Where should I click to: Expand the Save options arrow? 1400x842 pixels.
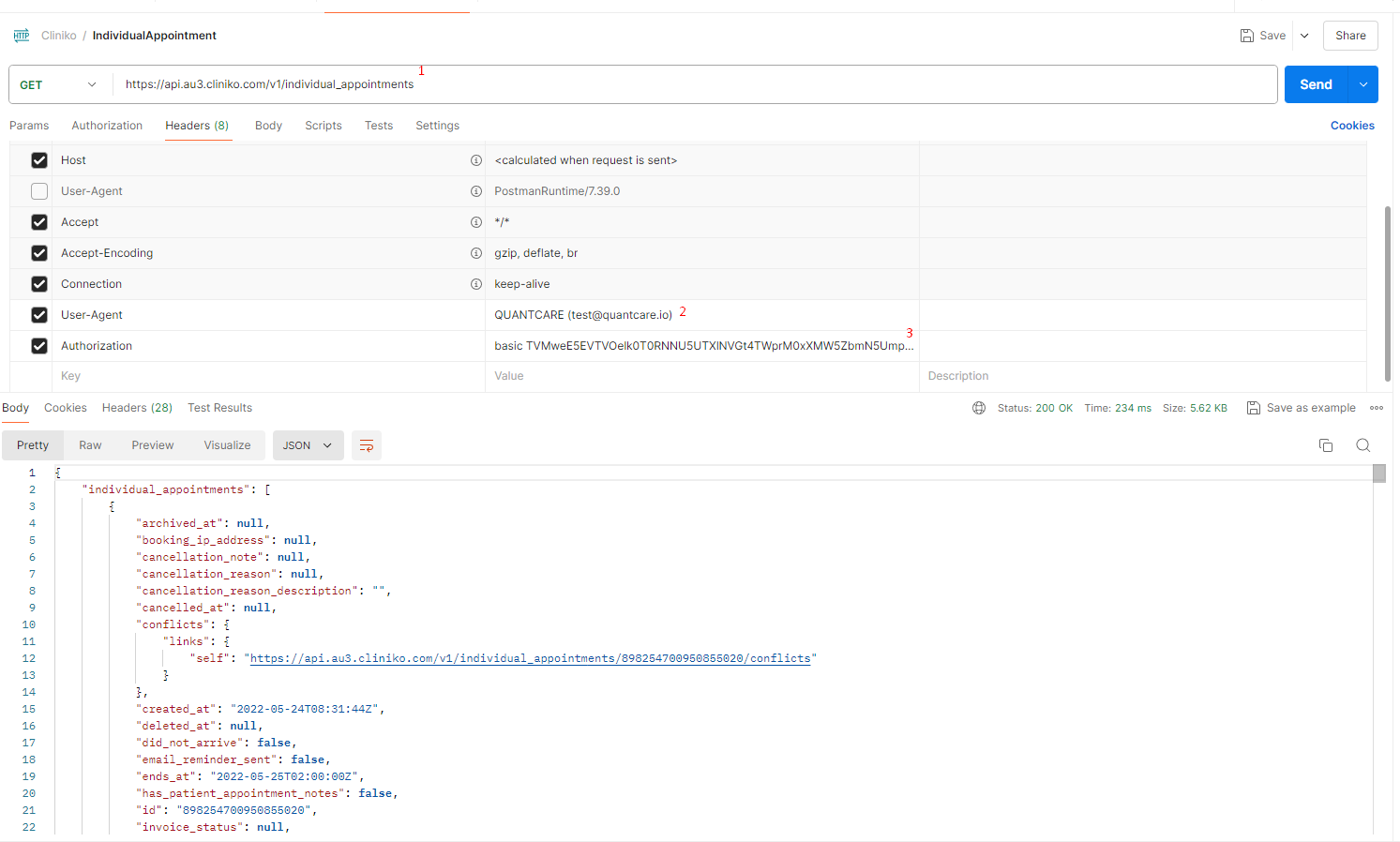[1304, 36]
